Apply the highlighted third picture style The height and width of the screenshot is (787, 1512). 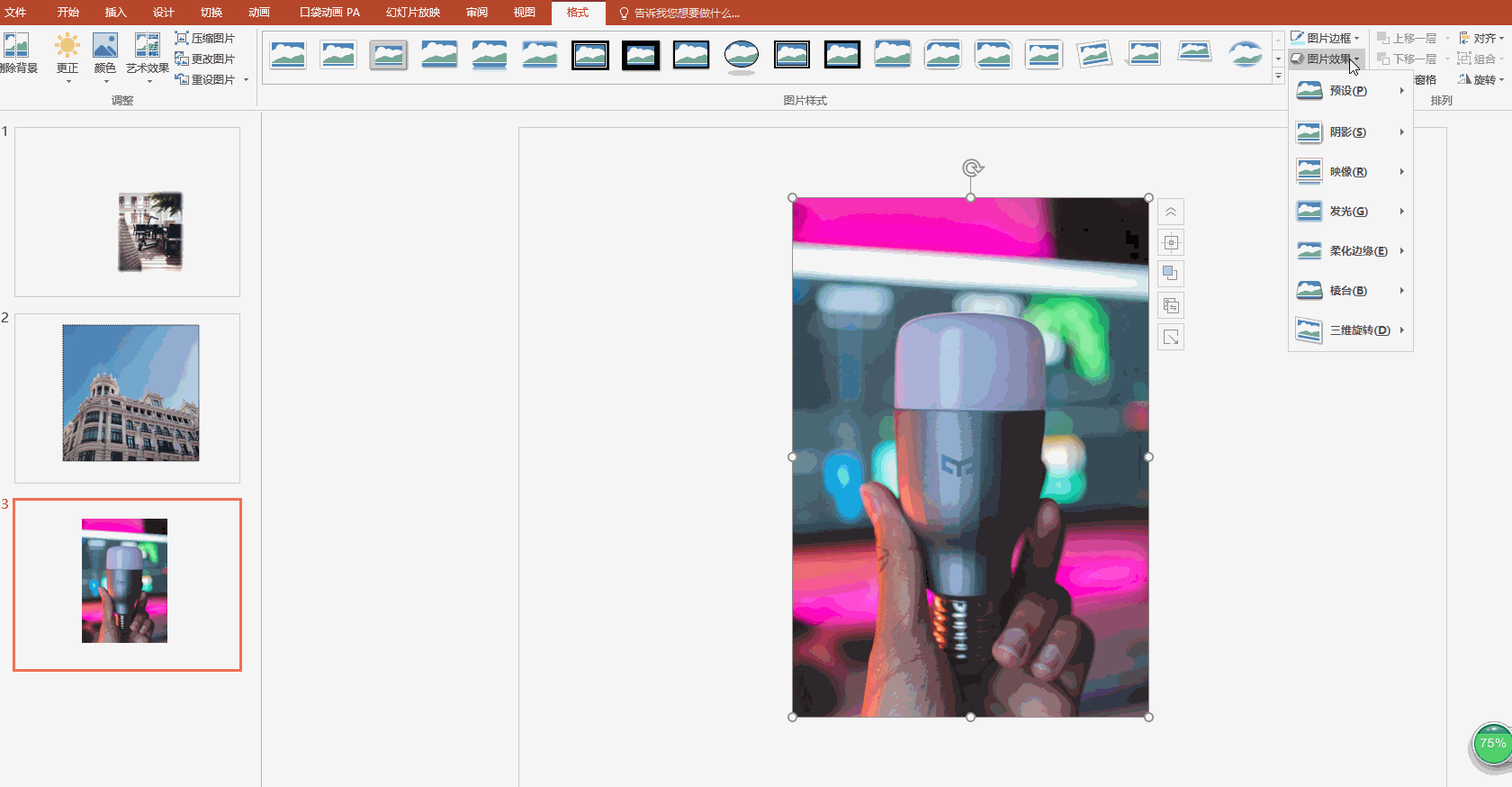389,55
